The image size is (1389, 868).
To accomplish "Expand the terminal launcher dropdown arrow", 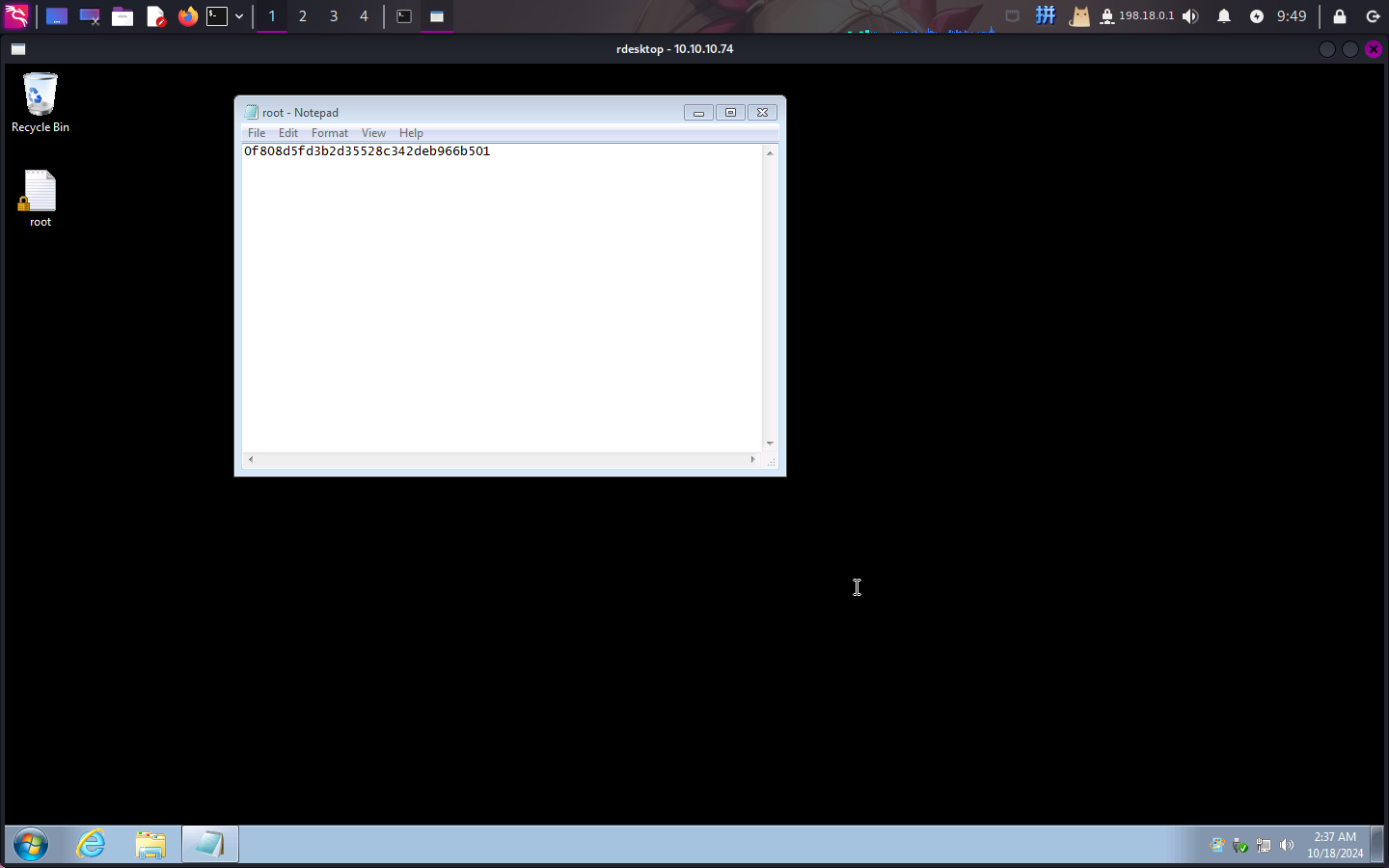I will [239, 16].
